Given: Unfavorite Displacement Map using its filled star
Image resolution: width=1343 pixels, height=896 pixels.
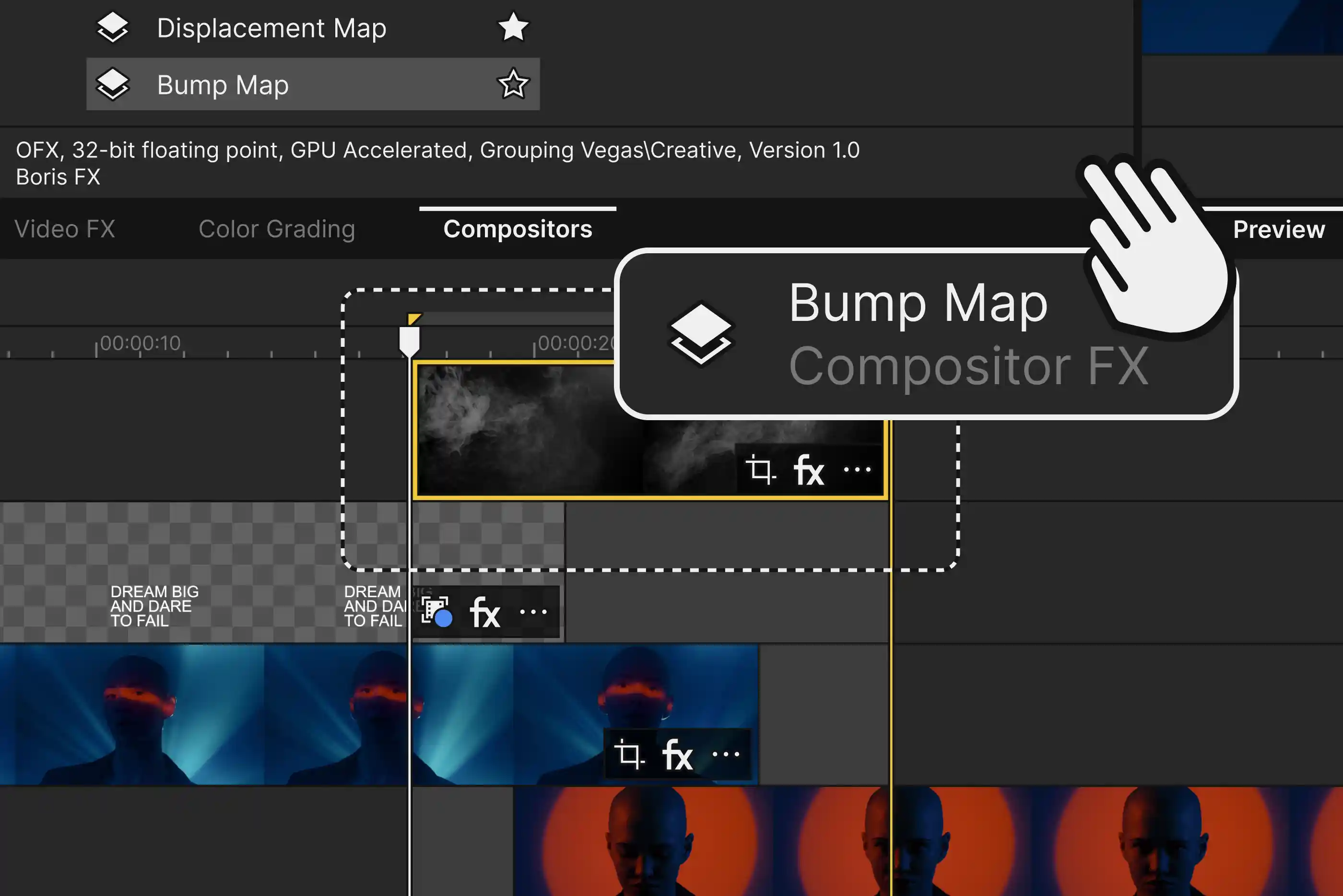Looking at the screenshot, I should 513,27.
